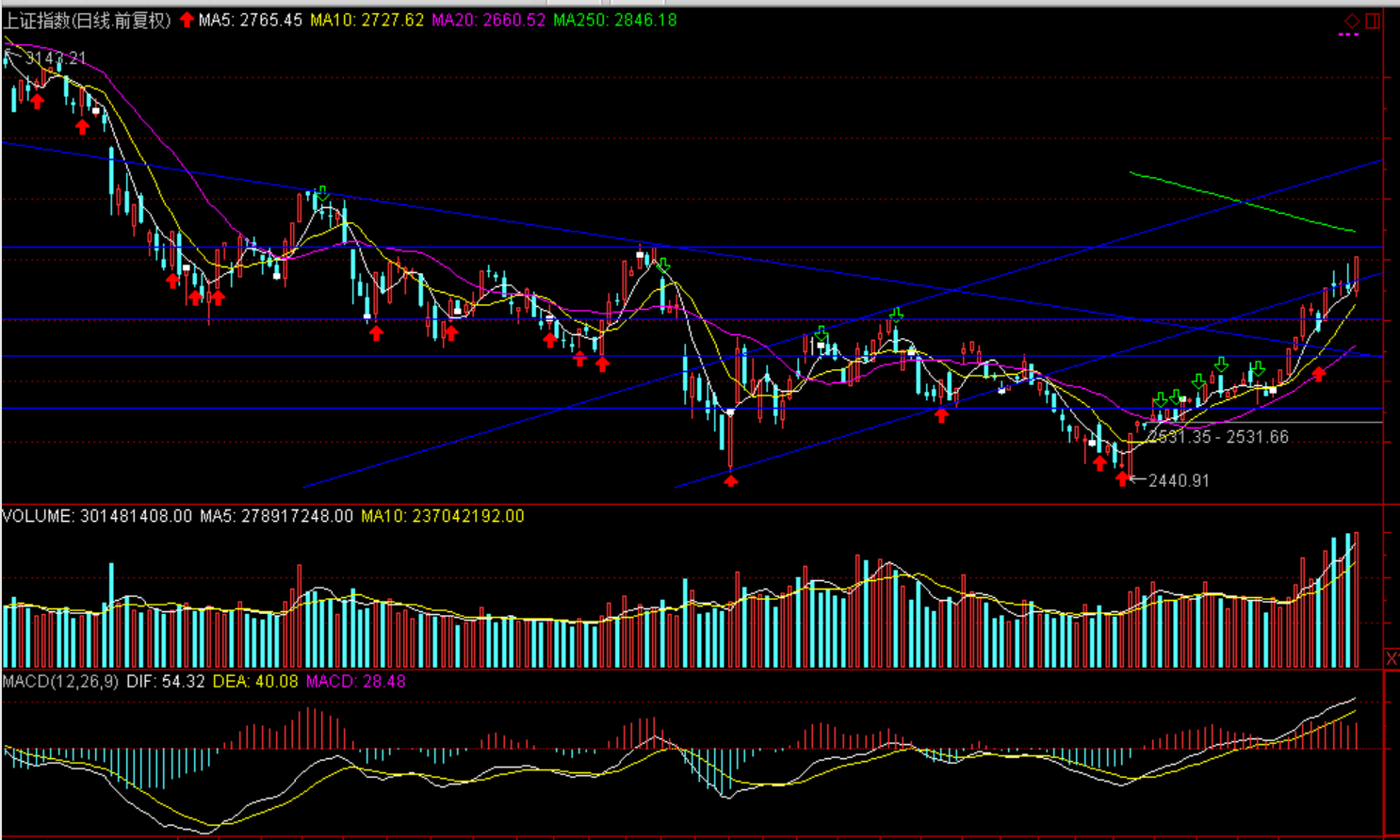Click the red diamond icon at top right
1400x840 pixels.
coord(1352,21)
